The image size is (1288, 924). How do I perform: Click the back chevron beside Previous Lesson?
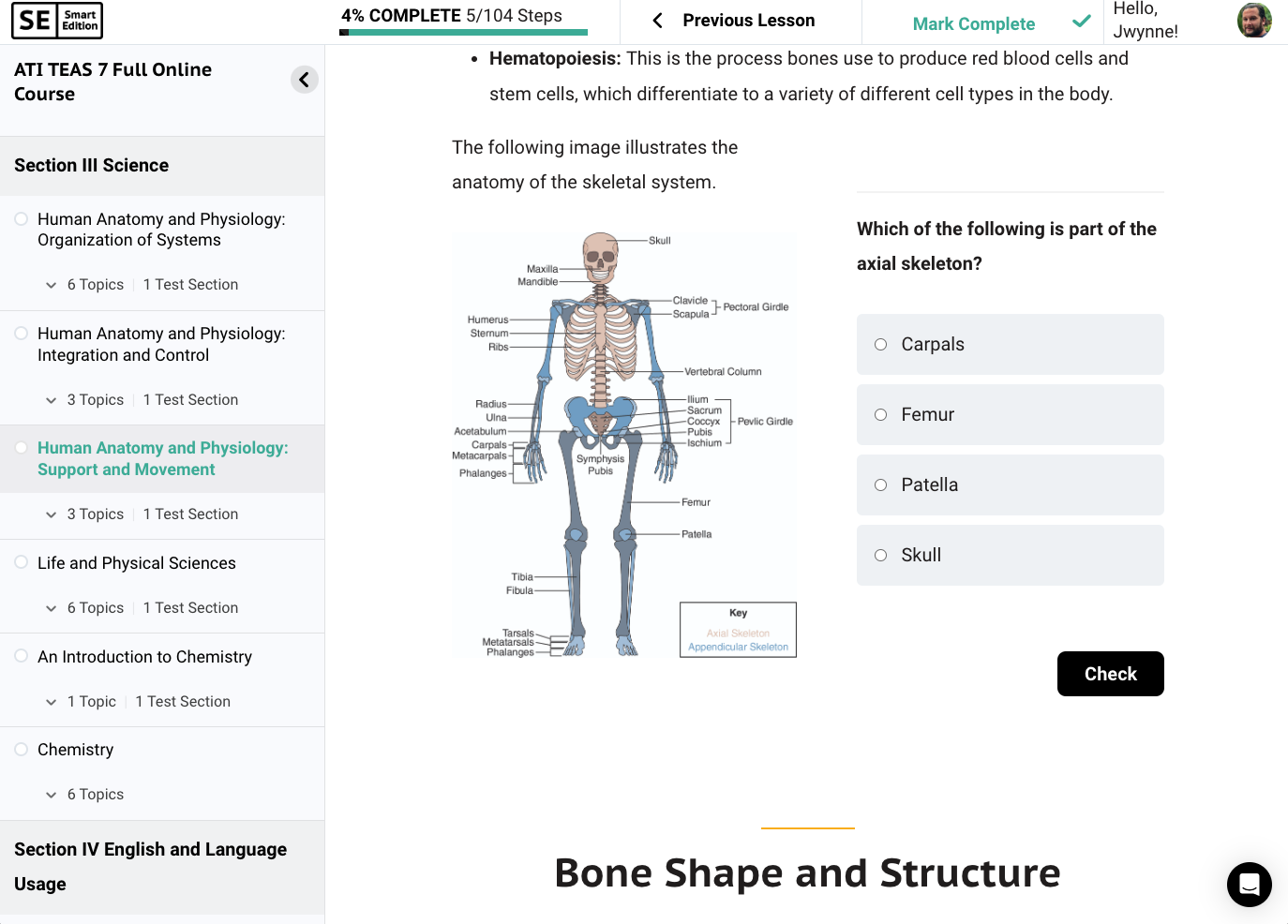pyautogui.click(x=655, y=20)
